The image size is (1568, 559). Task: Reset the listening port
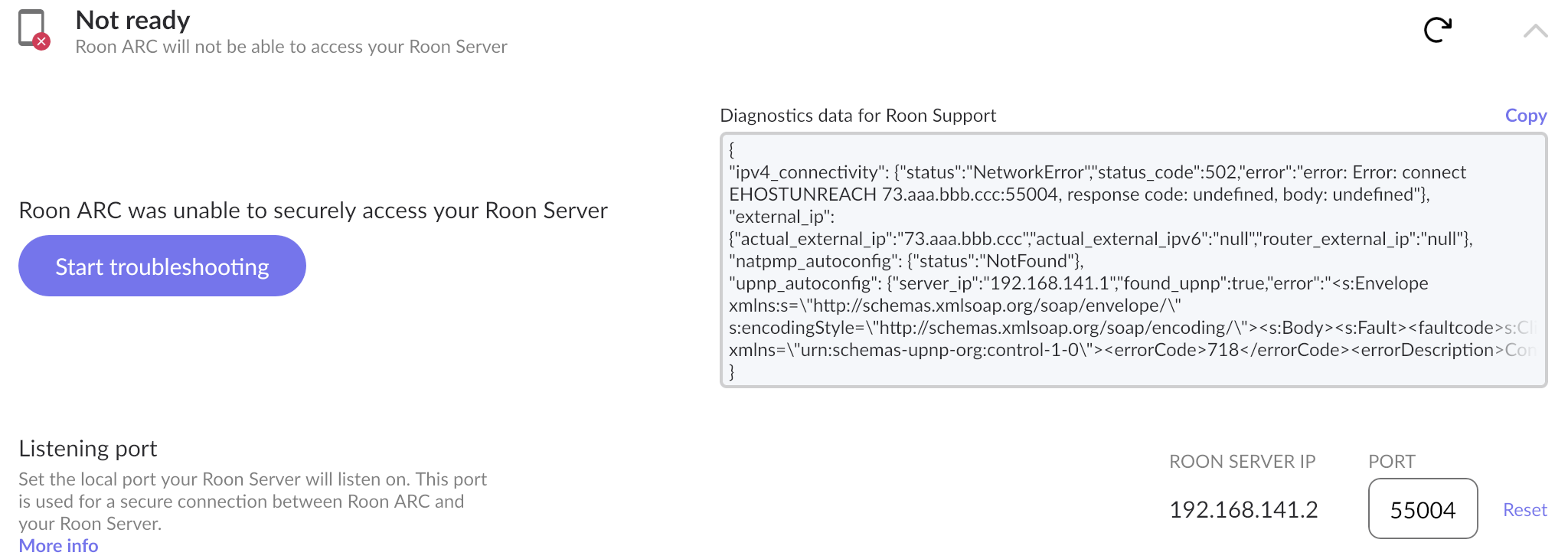(1525, 510)
